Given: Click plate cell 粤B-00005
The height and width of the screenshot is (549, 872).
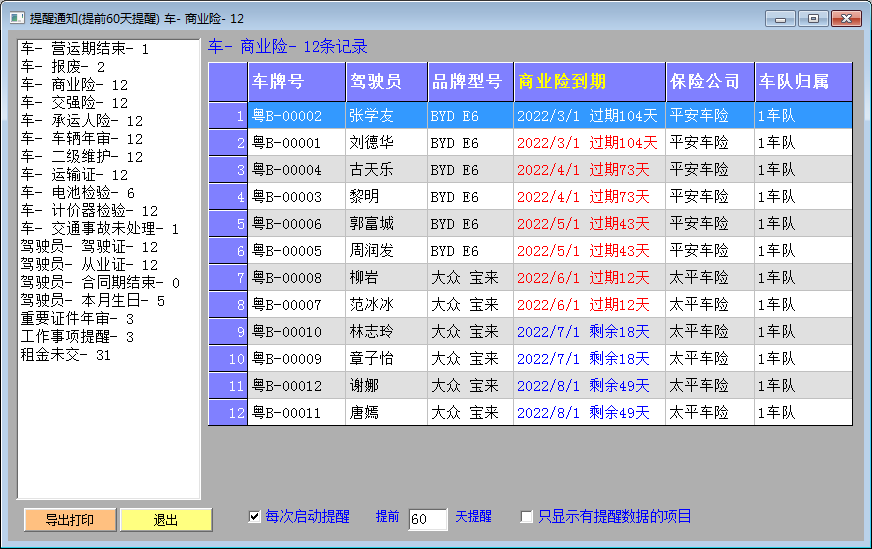Looking at the screenshot, I should click(x=296, y=251).
